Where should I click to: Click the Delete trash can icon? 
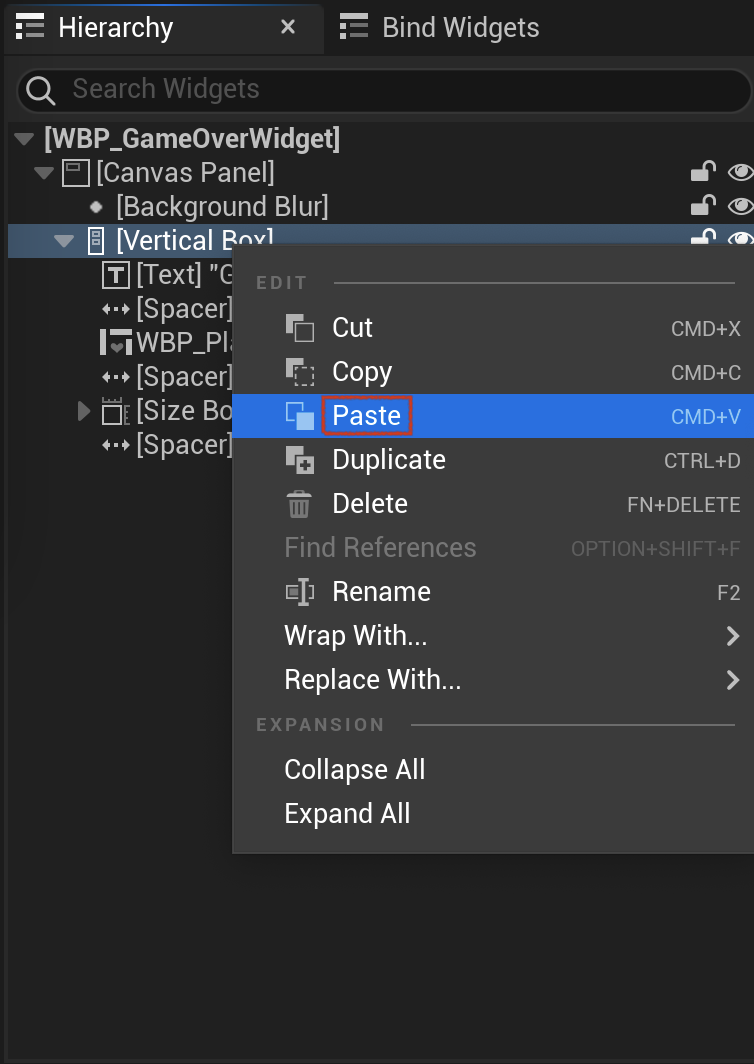(x=299, y=504)
